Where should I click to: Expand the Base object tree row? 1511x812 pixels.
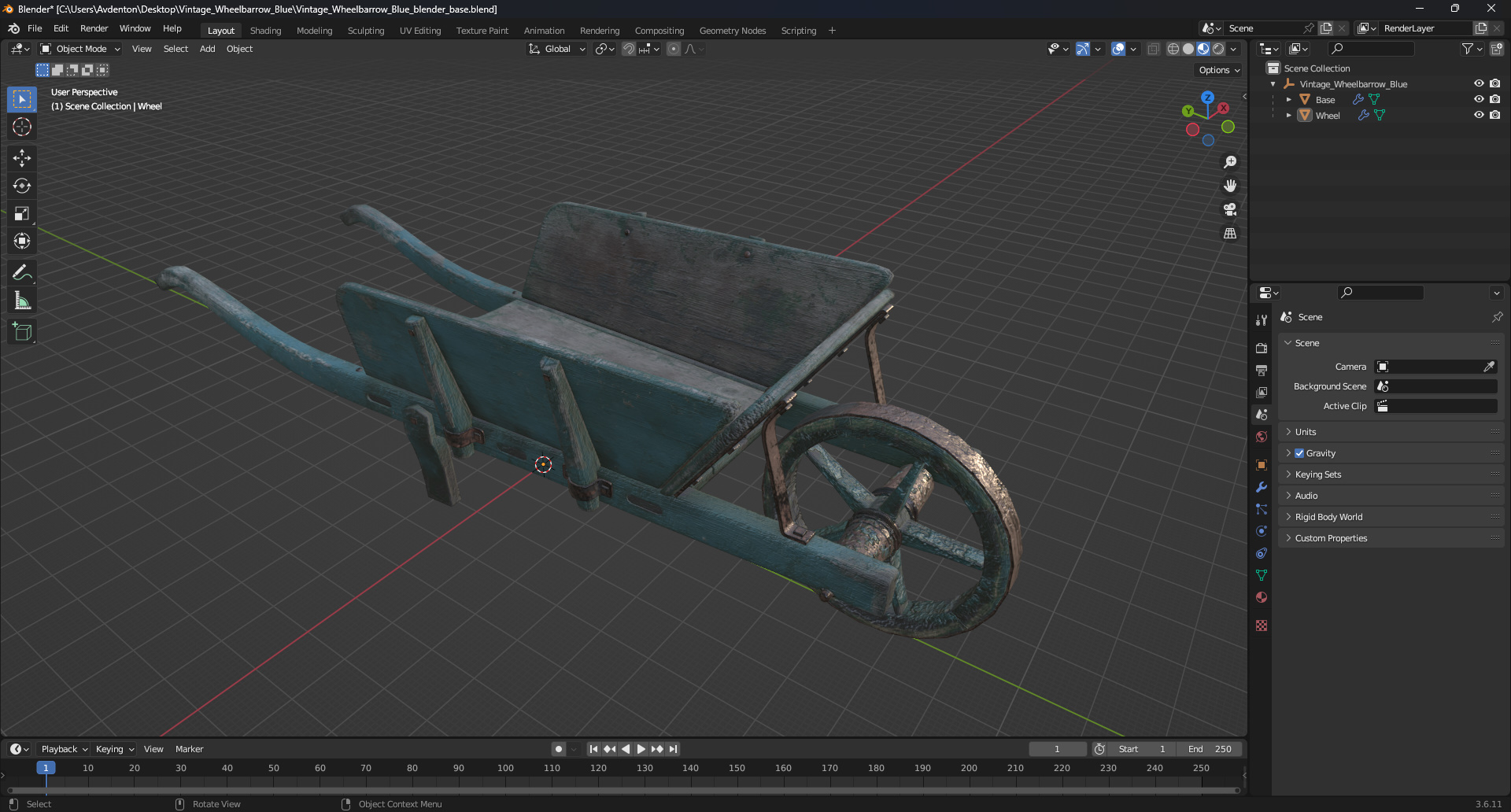pos(1288,99)
